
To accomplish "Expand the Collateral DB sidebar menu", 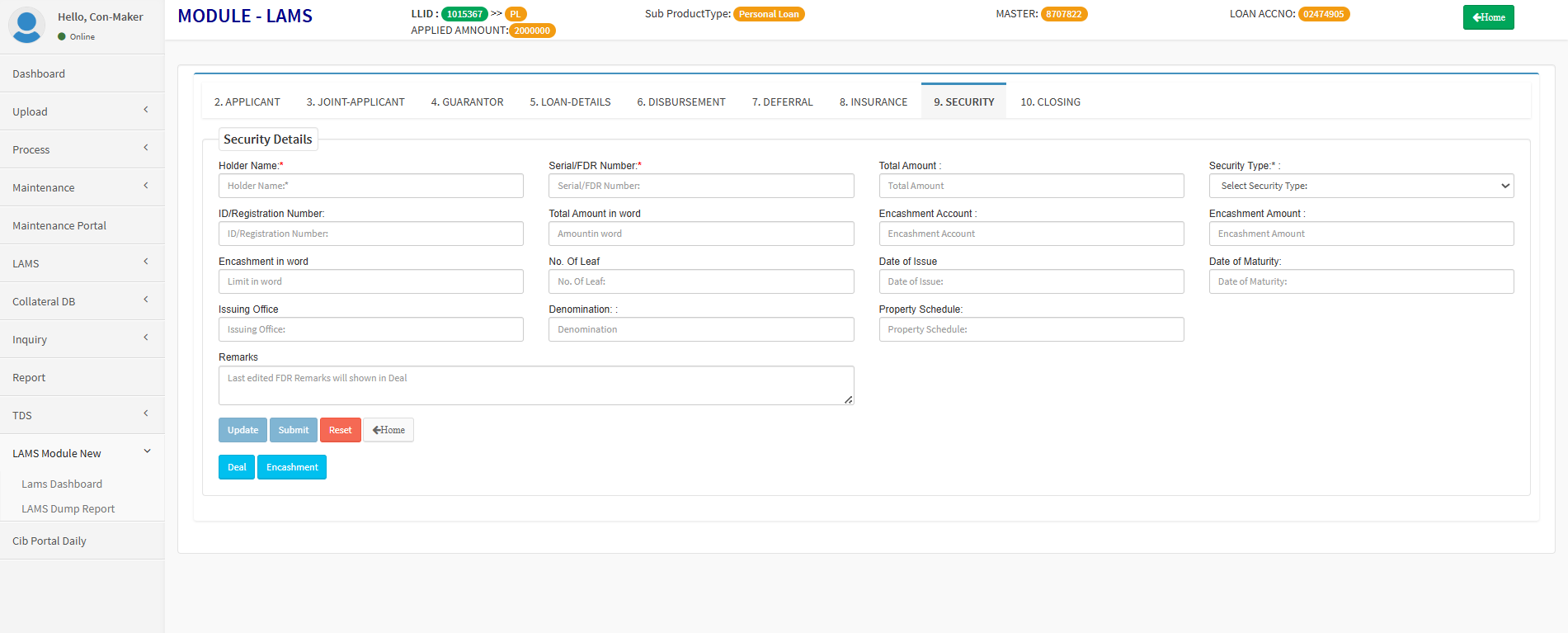I will click(82, 301).
